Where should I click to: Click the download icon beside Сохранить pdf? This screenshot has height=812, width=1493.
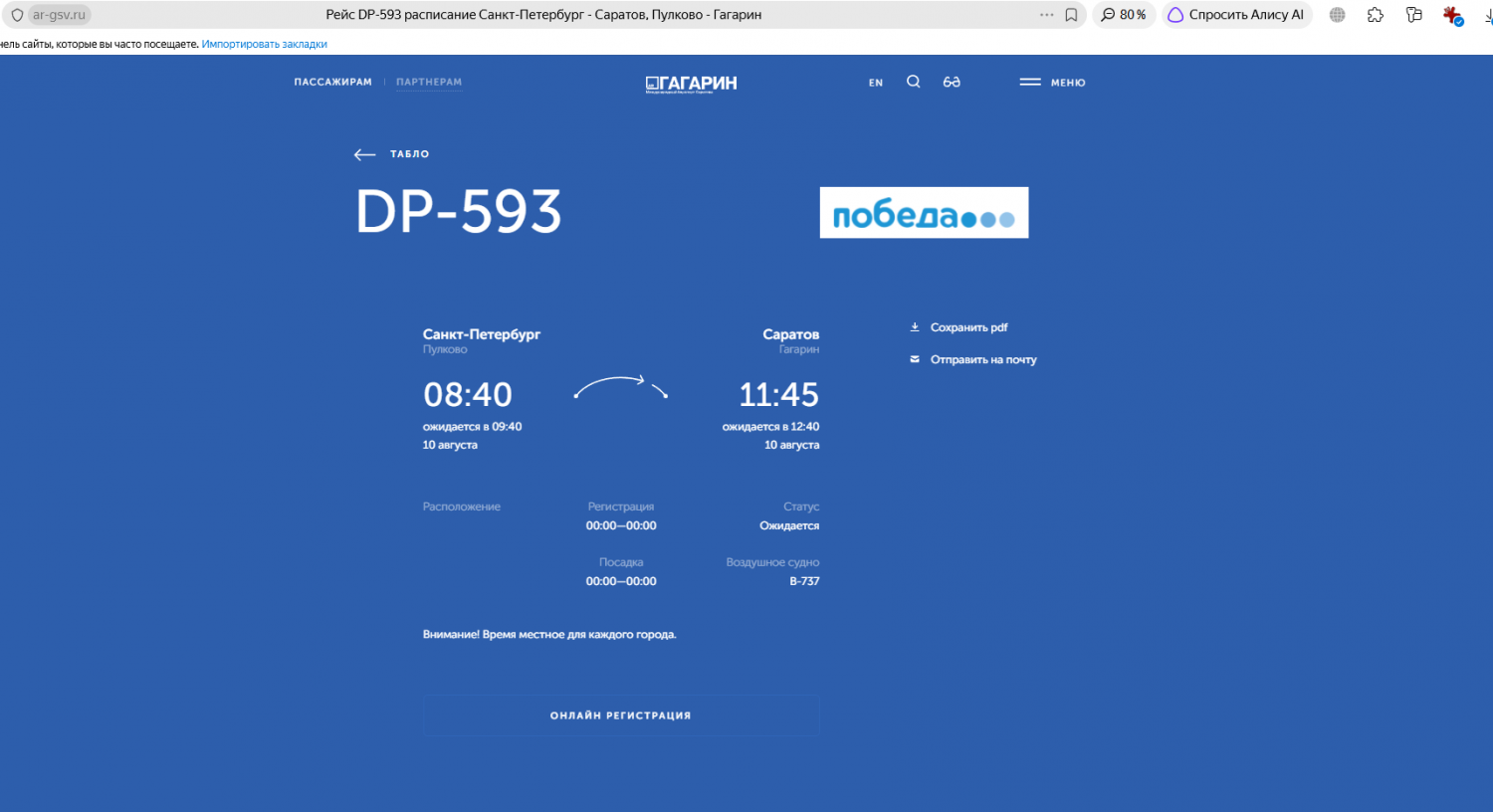[x=915, y=327]
